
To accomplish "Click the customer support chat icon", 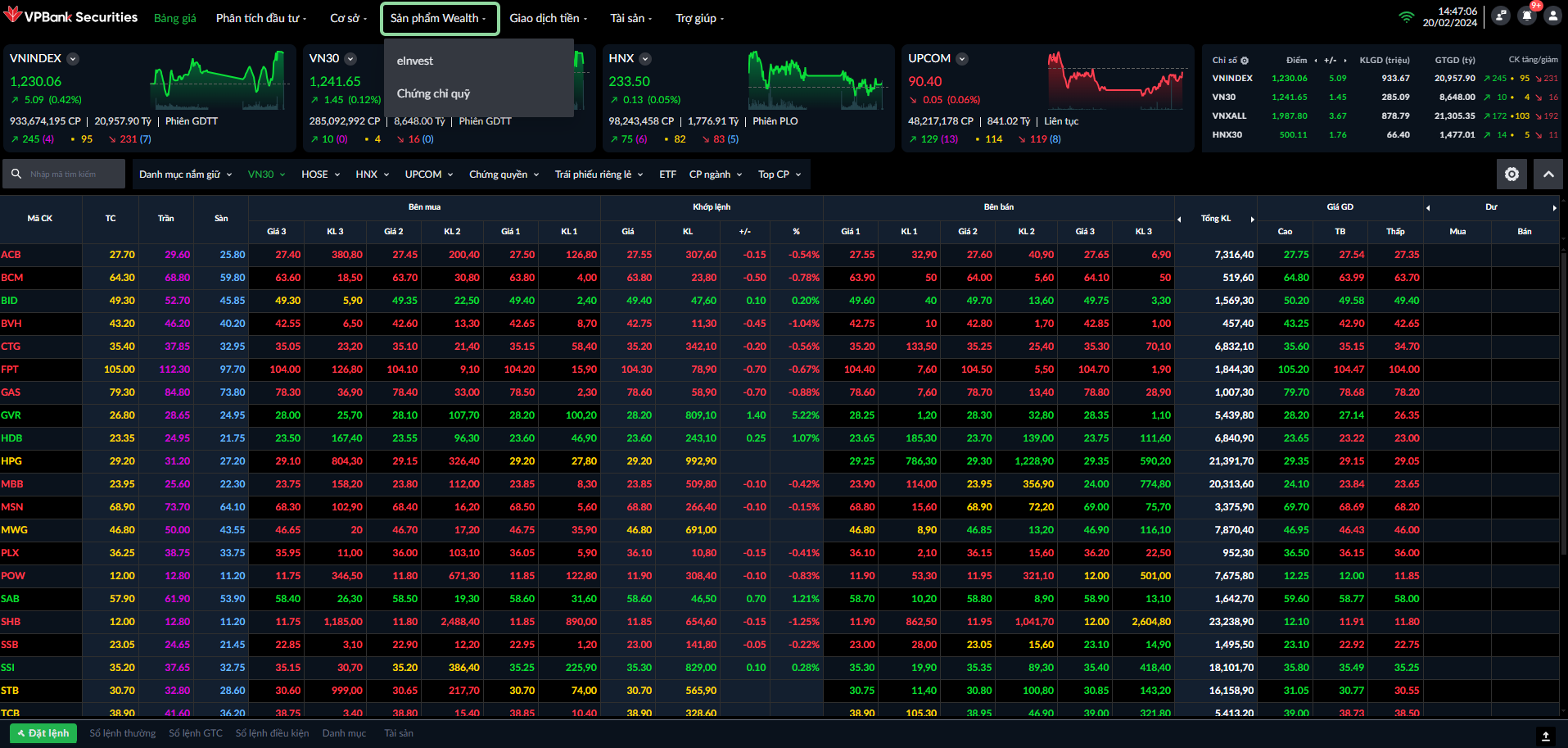I will pyautogui.click(x=1500, y=16).
